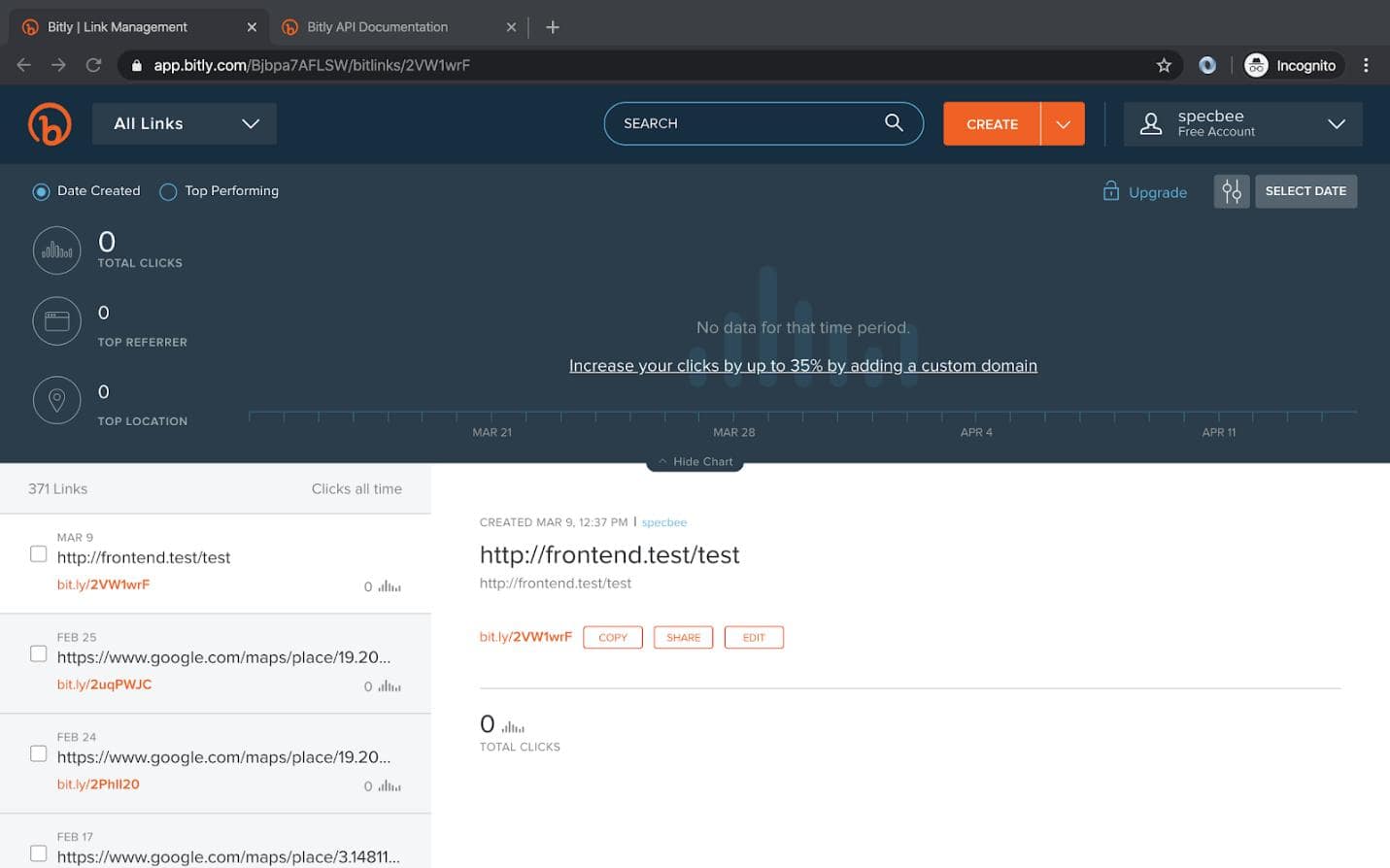Image resolution: width=1390 pixels, height=868 pixels.
Task: Select the Feb 25 Google Maps link row
Action: pos(216,663)
